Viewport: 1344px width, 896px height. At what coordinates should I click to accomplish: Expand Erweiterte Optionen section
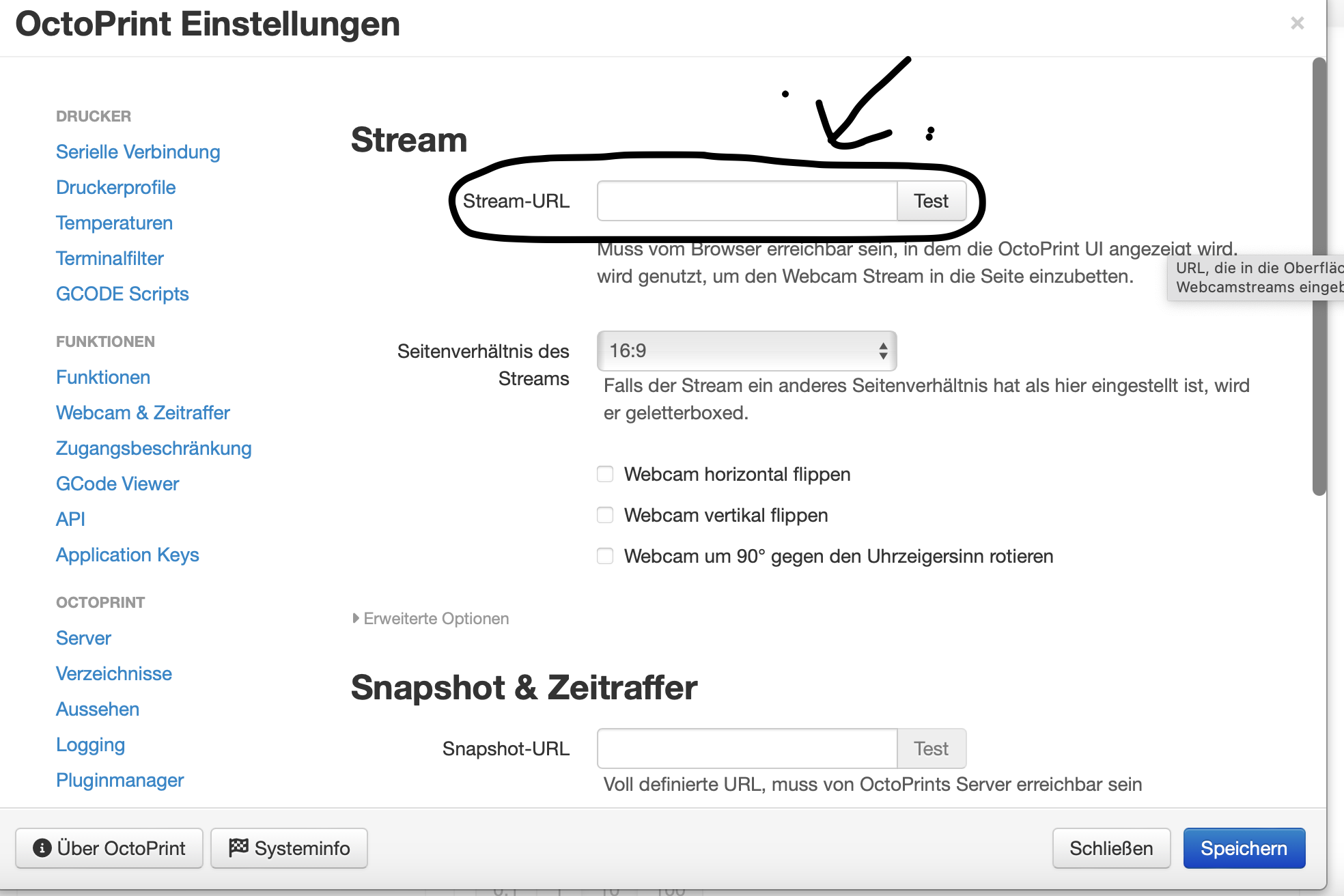click(x=431, y=619)
